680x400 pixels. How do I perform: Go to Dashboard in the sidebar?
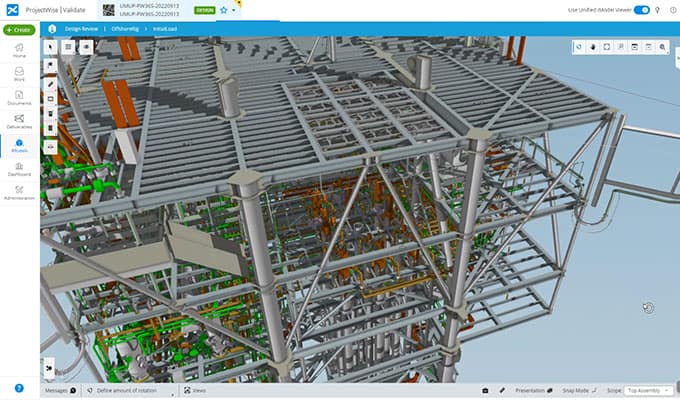19,170
